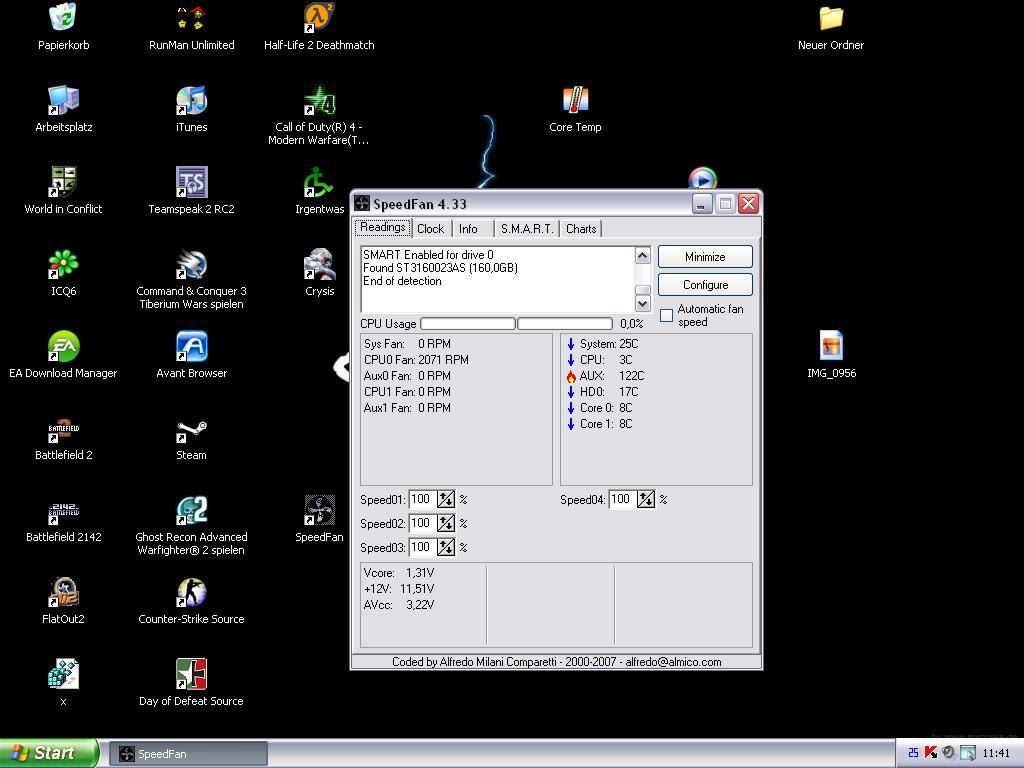This screenshot has height=768, width=1024.
Task: Click the Speed02 value field
Action: (423, 523)
